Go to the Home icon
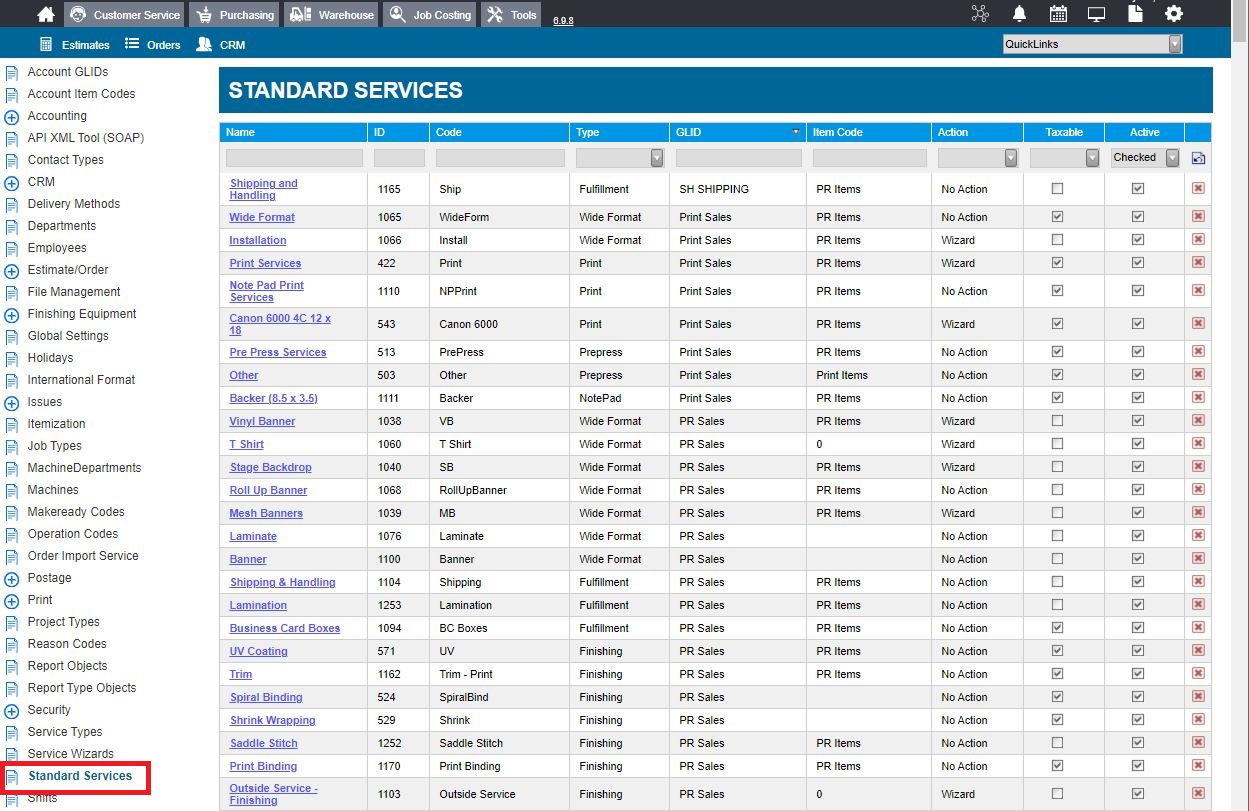Screen dimensions: 1249x811 tap(45, 14)
